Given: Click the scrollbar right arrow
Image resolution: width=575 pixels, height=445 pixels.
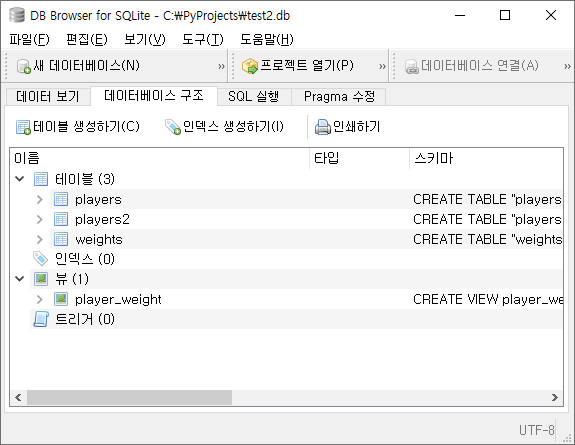Looking at the screenshot, I should coord(555,397).
